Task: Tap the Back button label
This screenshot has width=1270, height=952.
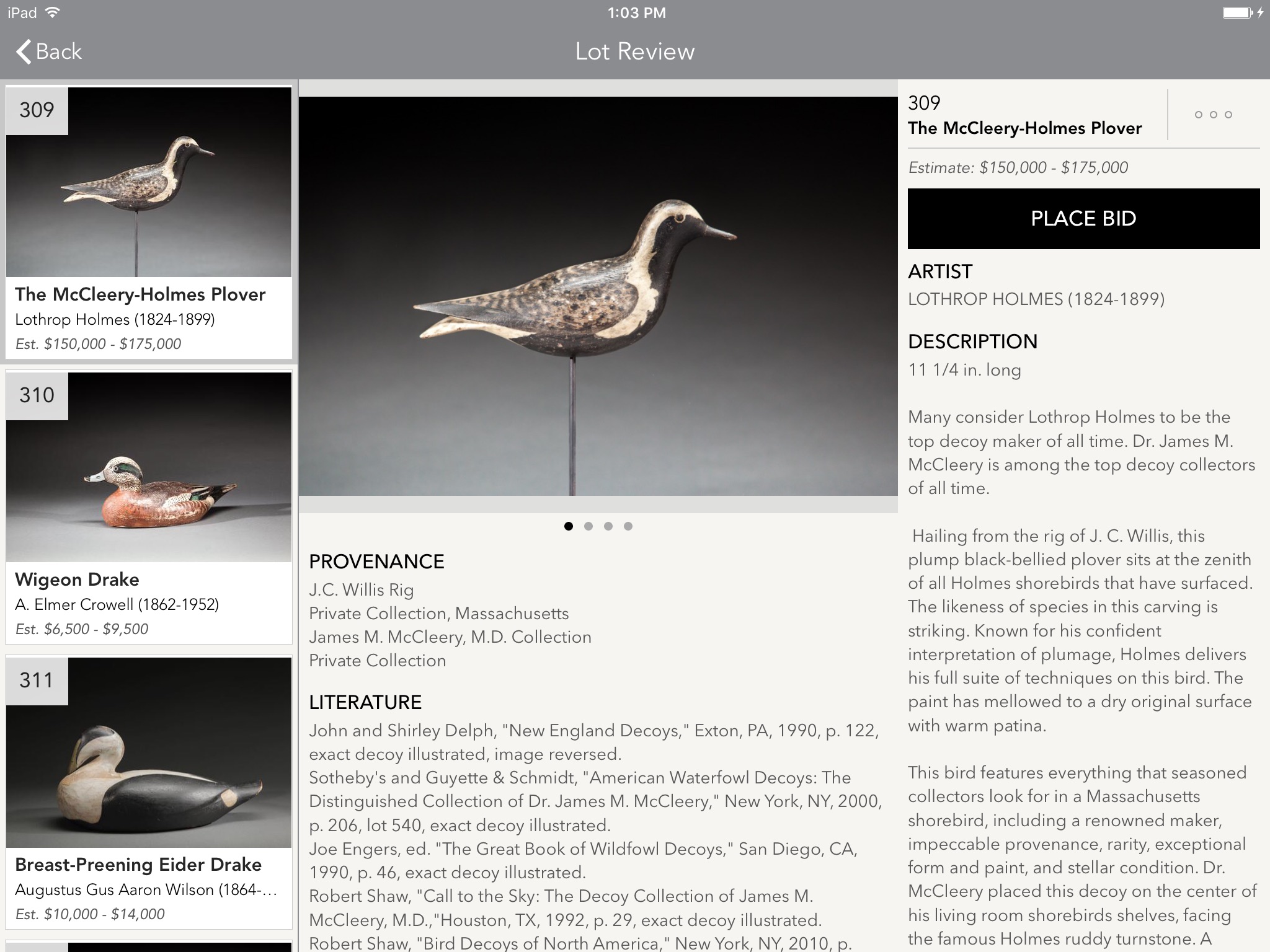Action: [x=59, y=52]
